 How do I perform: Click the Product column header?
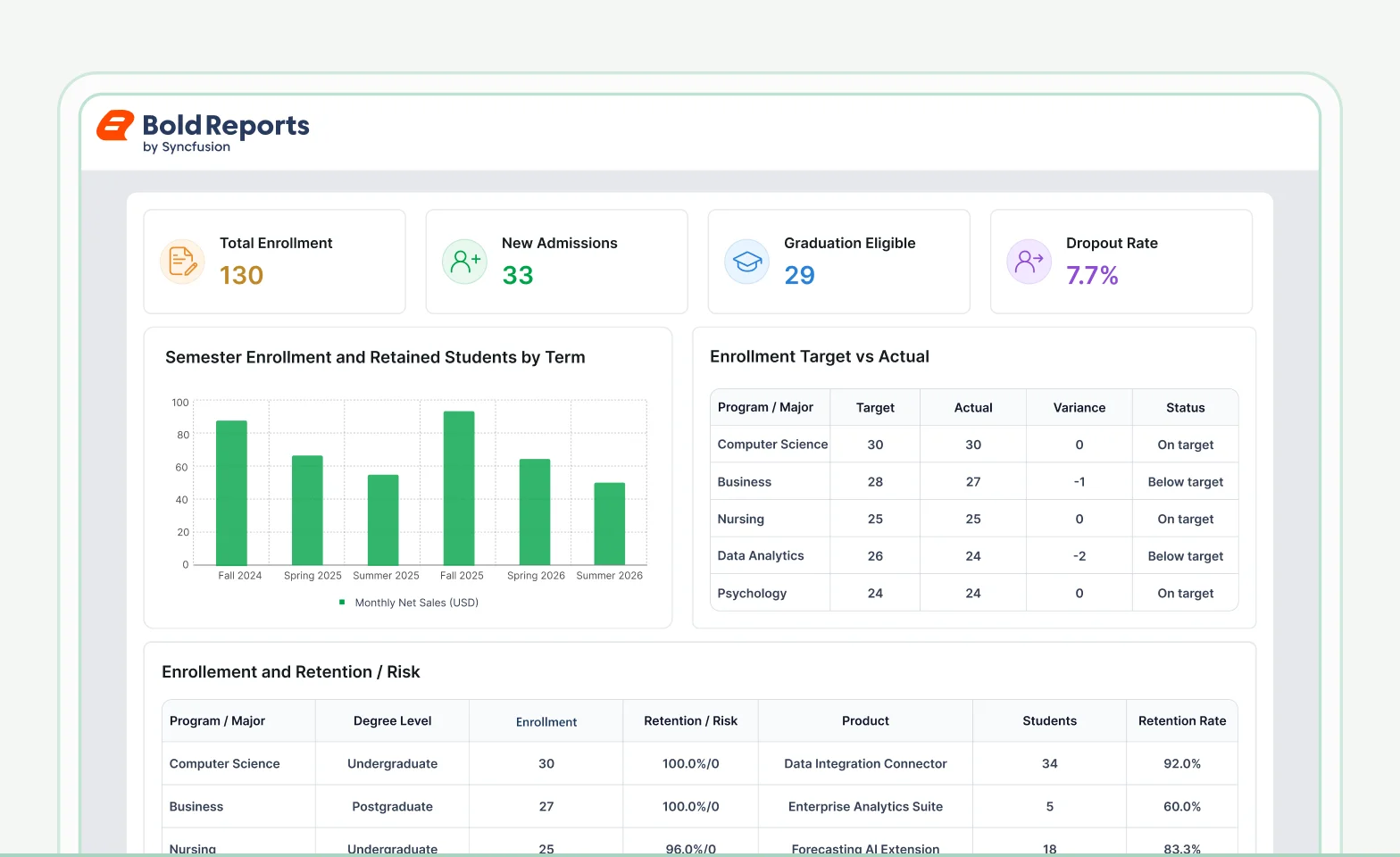tap(865, 720)
